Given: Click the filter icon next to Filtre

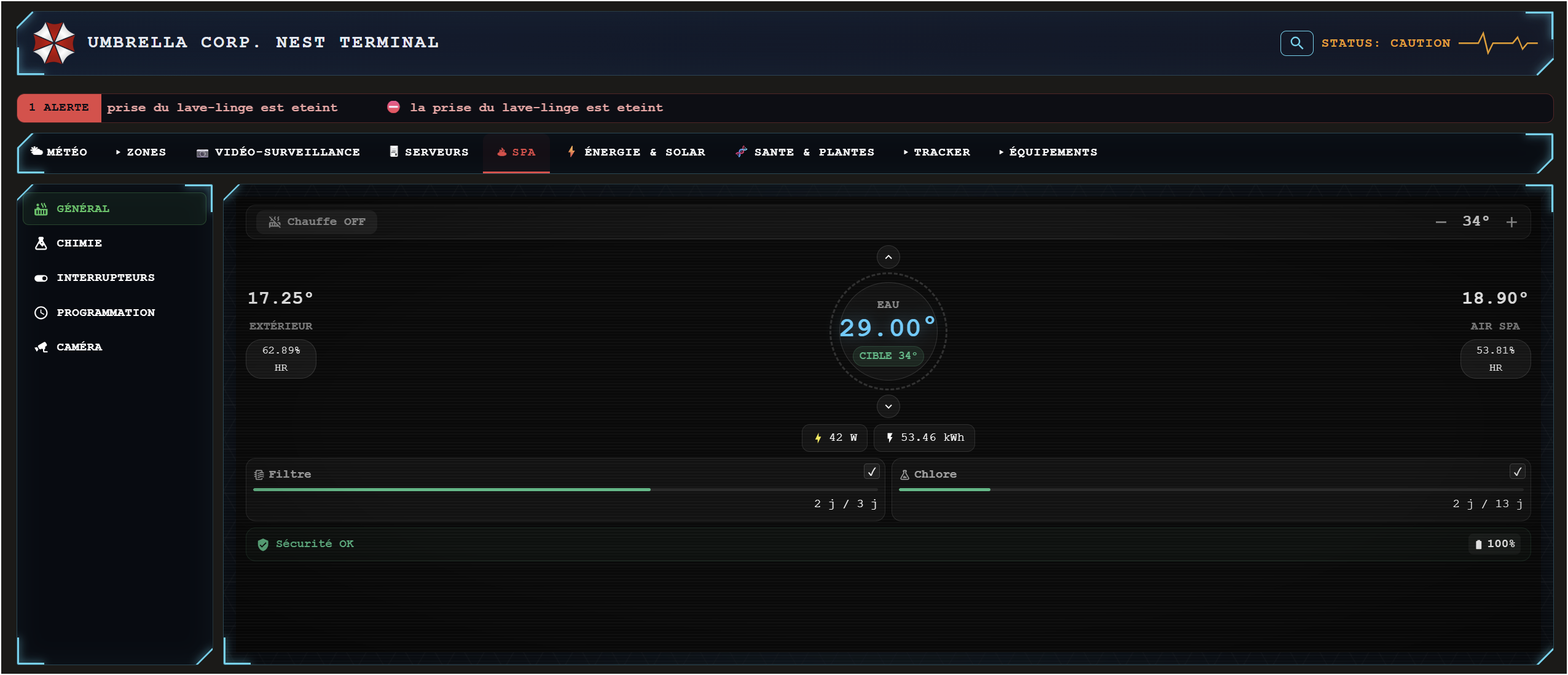Looking at the screenshot, I should coord(259,475).
